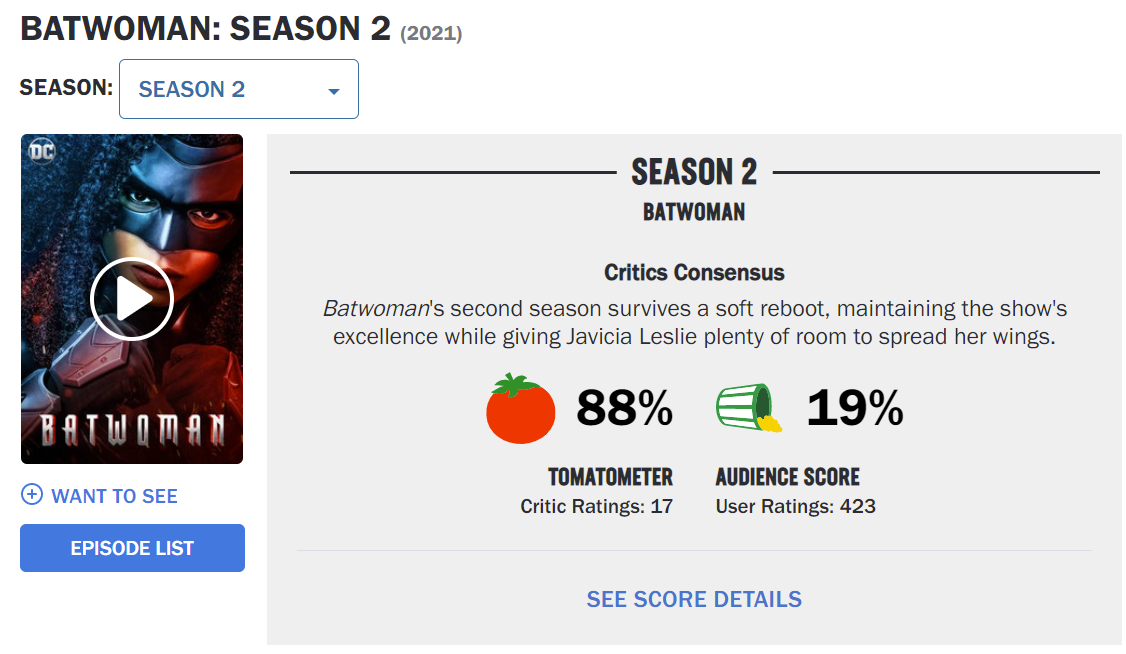Viewport: 1126px width, 654px height.
Task: Click the red tomato Tomatometer icon
Action: click(520, 408)
